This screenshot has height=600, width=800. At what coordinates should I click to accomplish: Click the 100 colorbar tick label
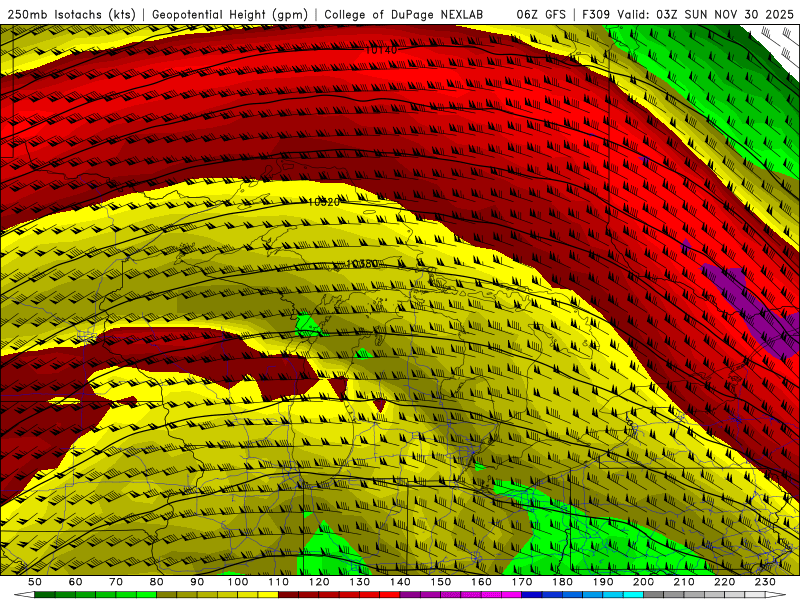pos(238,582)
